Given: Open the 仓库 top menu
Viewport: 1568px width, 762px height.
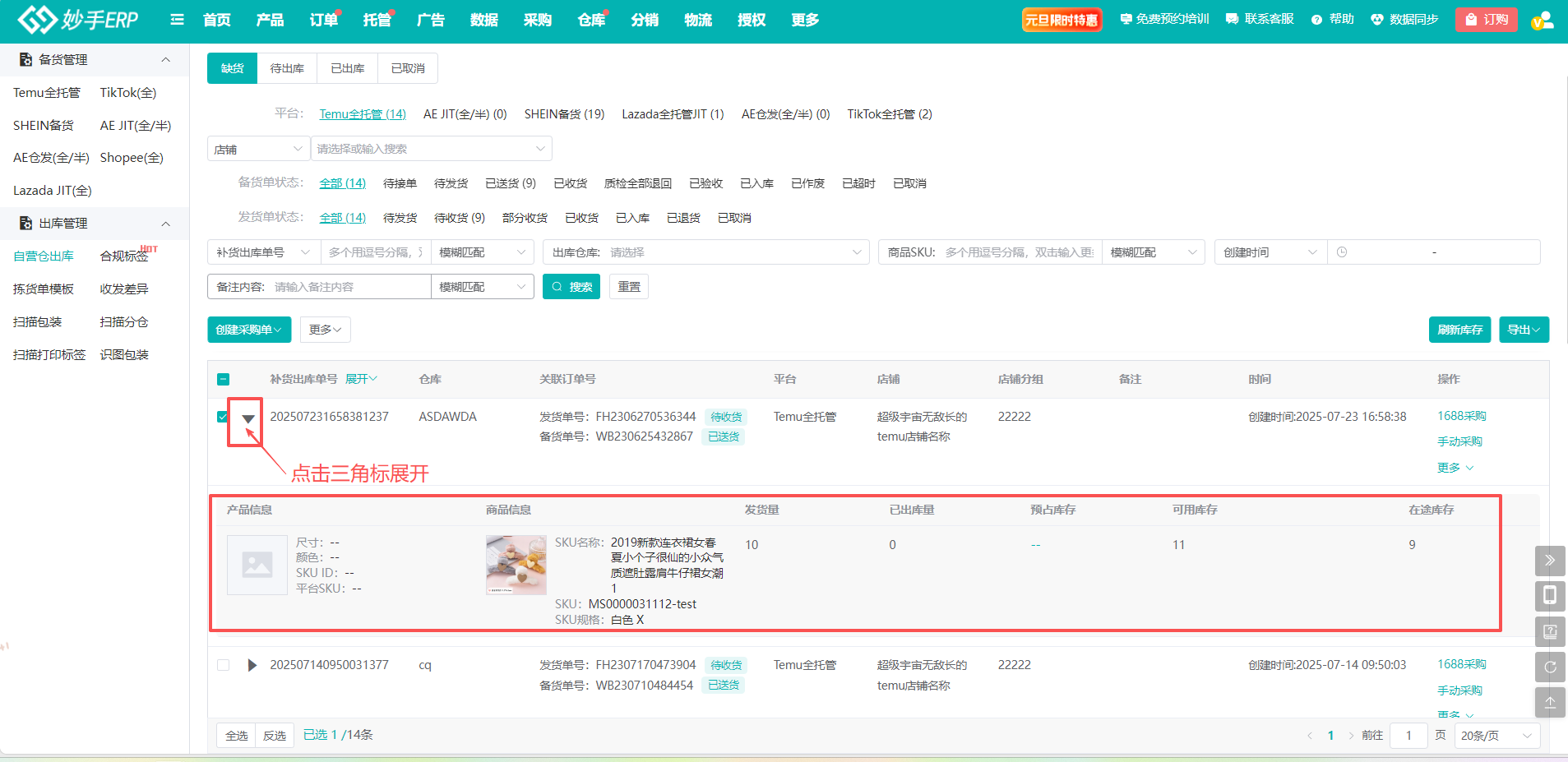Looking at the screenshot, I should tap(590, 20).
